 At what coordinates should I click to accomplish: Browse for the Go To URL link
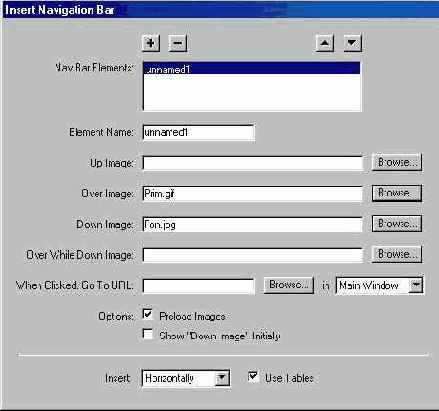click(x=289, y=285)
